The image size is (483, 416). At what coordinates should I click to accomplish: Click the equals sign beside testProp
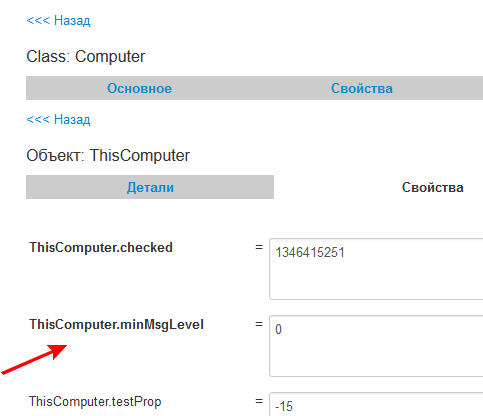259,401
